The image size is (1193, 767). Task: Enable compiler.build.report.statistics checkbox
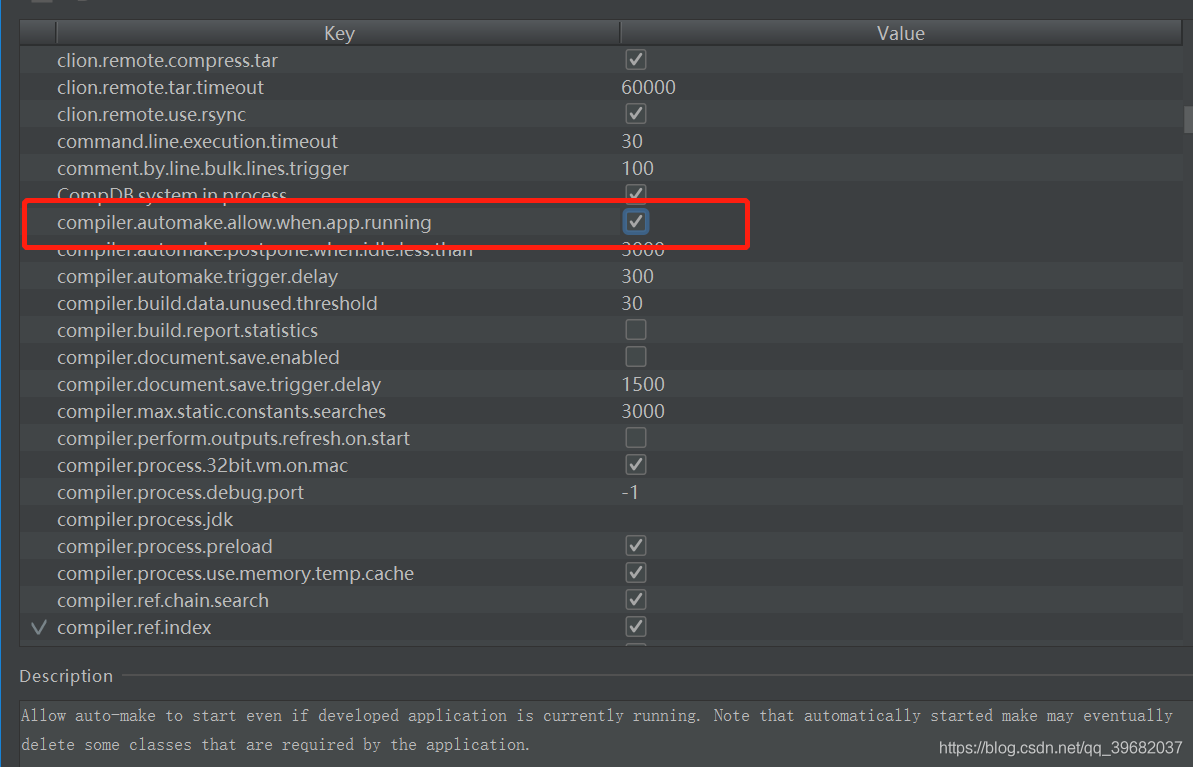click(636, 330)
